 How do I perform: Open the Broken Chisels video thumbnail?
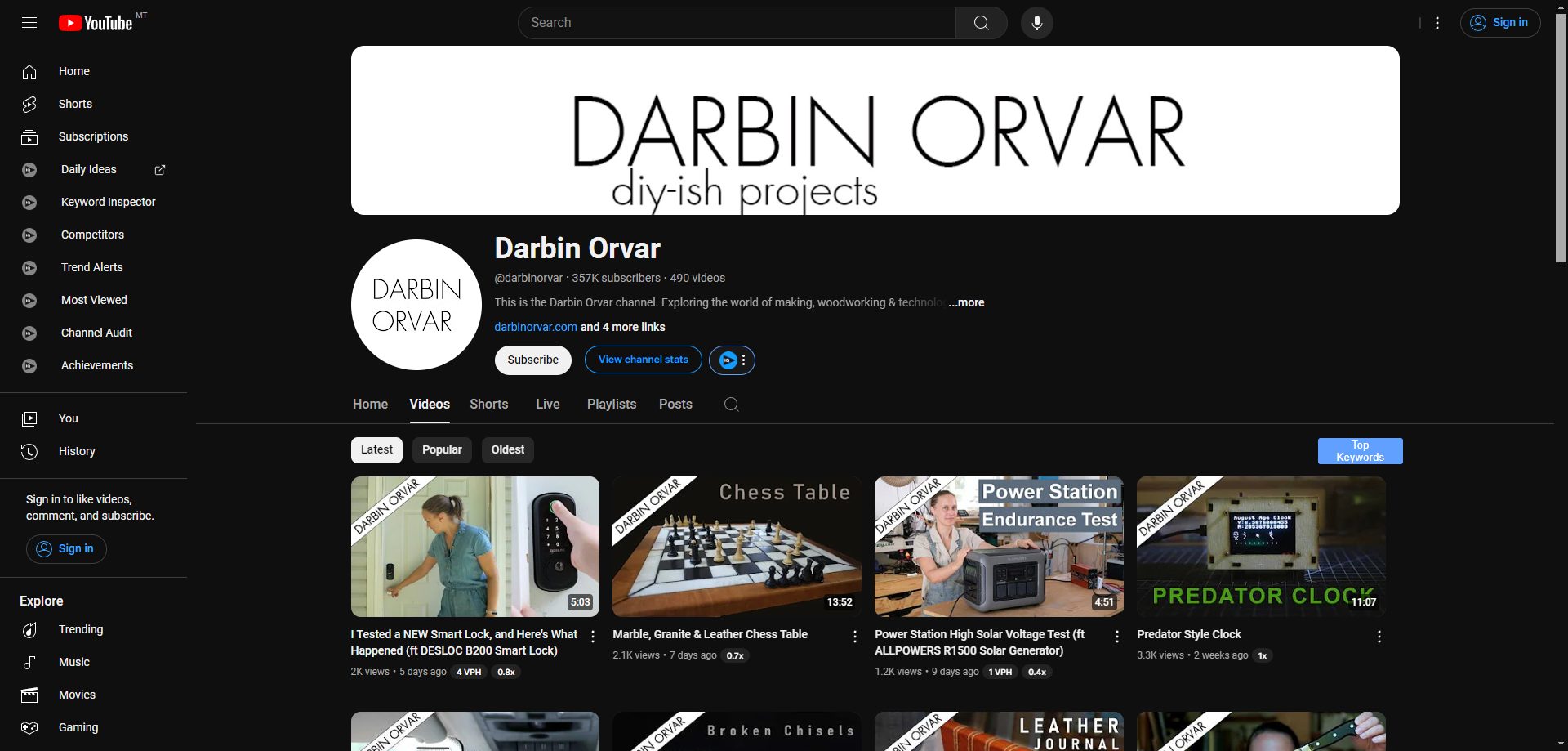tap(737, 731)
